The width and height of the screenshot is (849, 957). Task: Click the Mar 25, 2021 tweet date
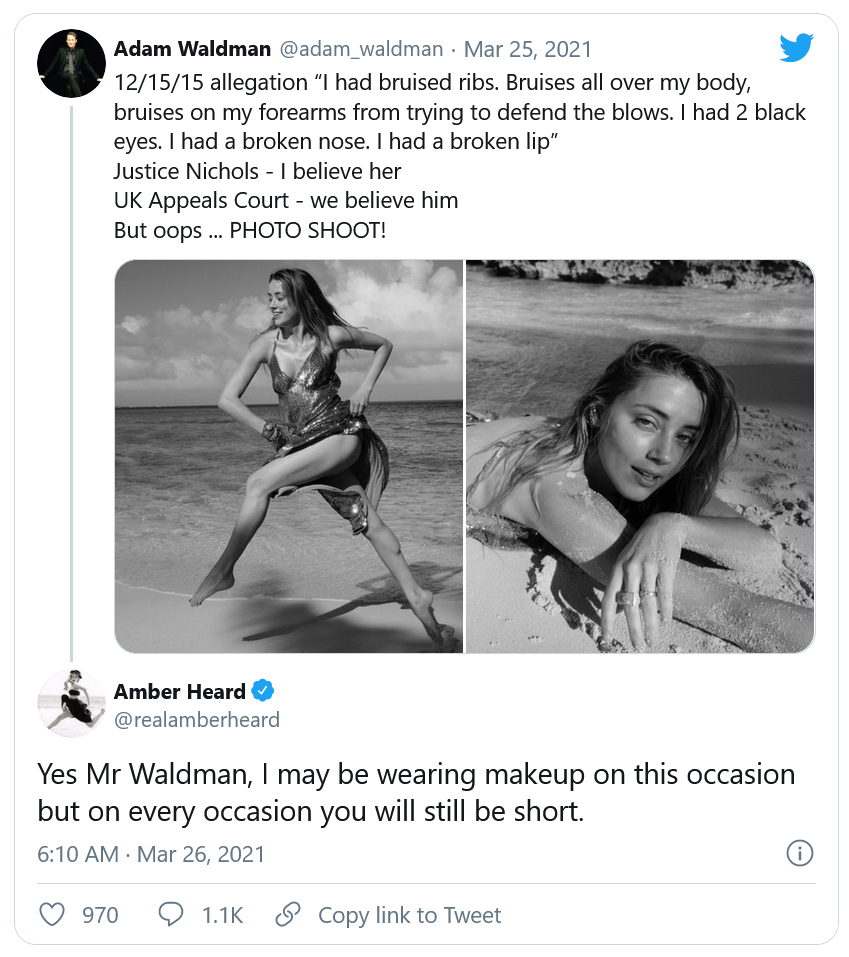pos(529,49)
